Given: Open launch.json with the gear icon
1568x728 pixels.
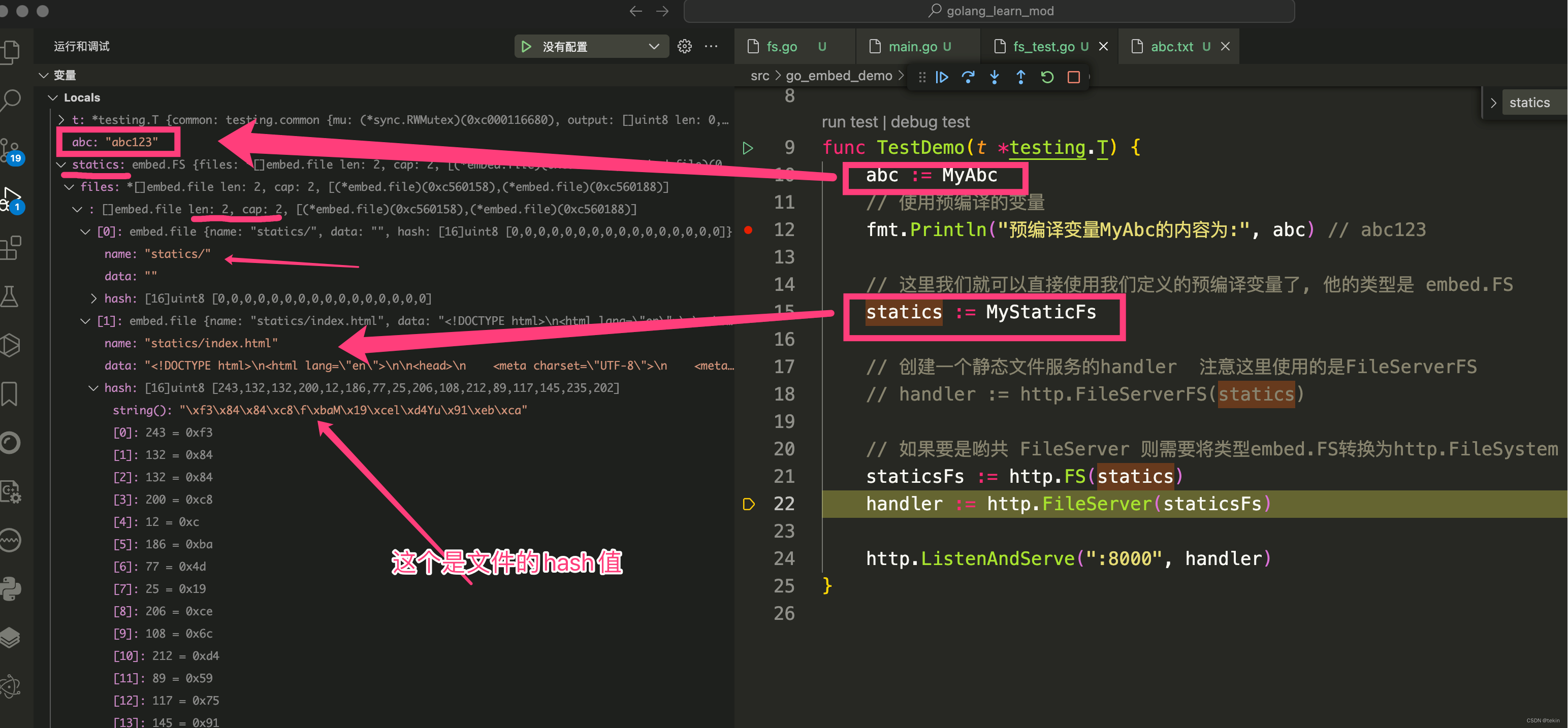Looking at the screenshot, I should tap(685, 47).
